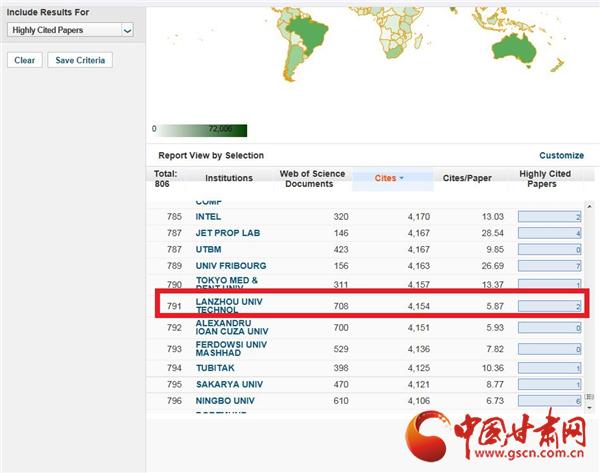Image resolution: width=600 pixels, height=473 pixels.
Task: Open the LANZHOU UNIV TECHNOL link
Action: point(231,305)
